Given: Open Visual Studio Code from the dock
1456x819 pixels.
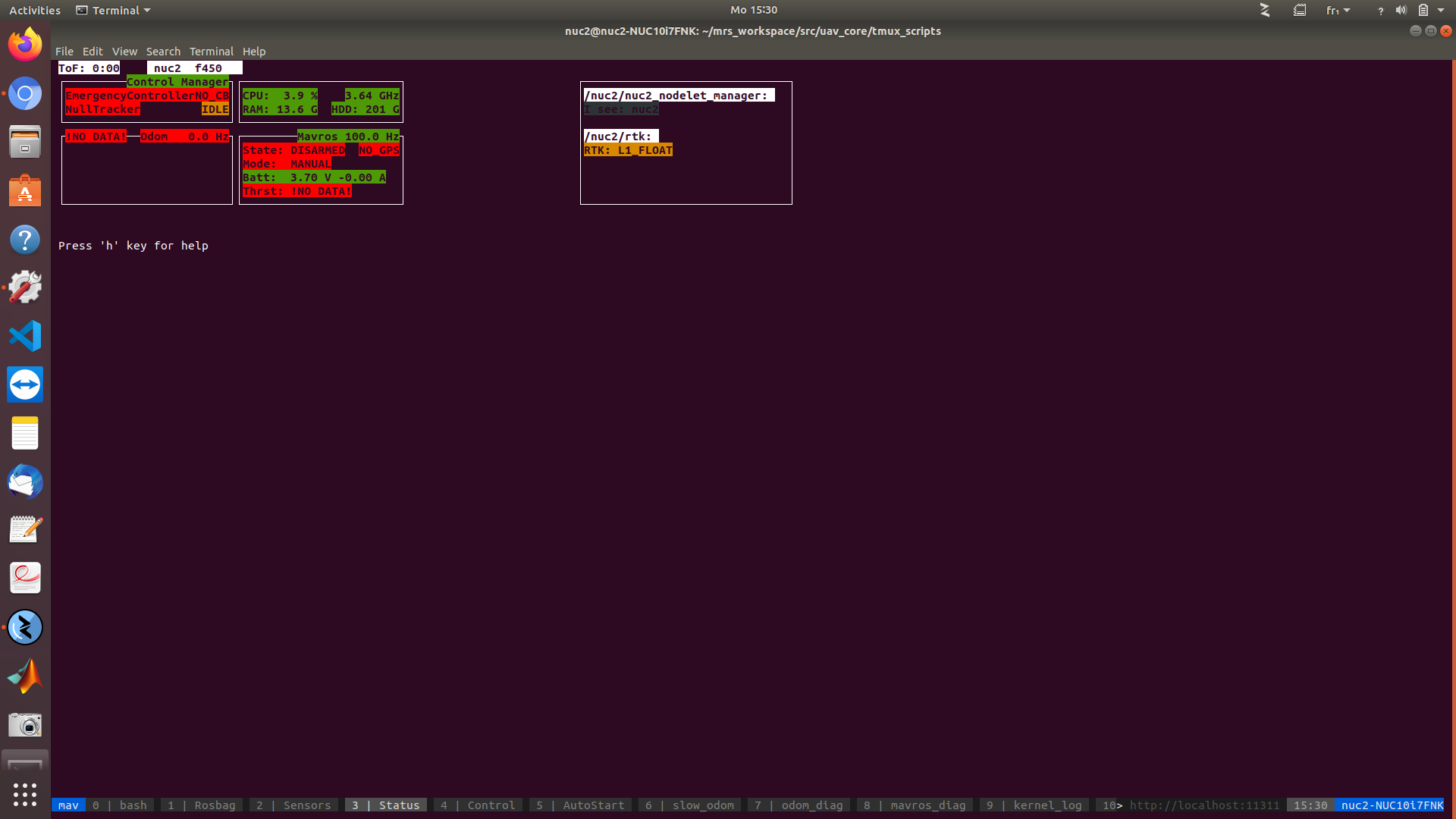Looking at the screenshot, I should [x=24, y=336].
